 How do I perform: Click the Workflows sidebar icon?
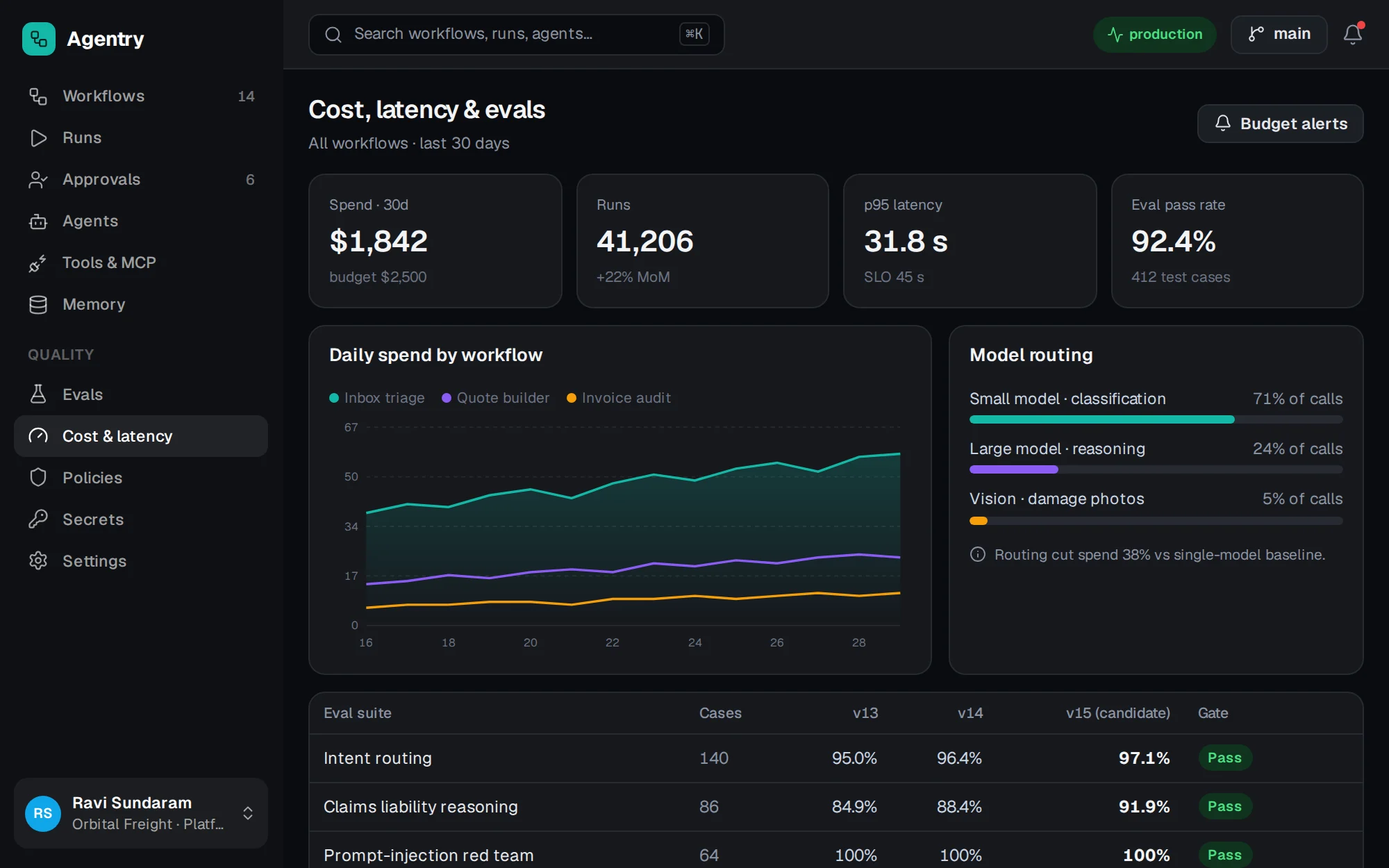[38, 96]
